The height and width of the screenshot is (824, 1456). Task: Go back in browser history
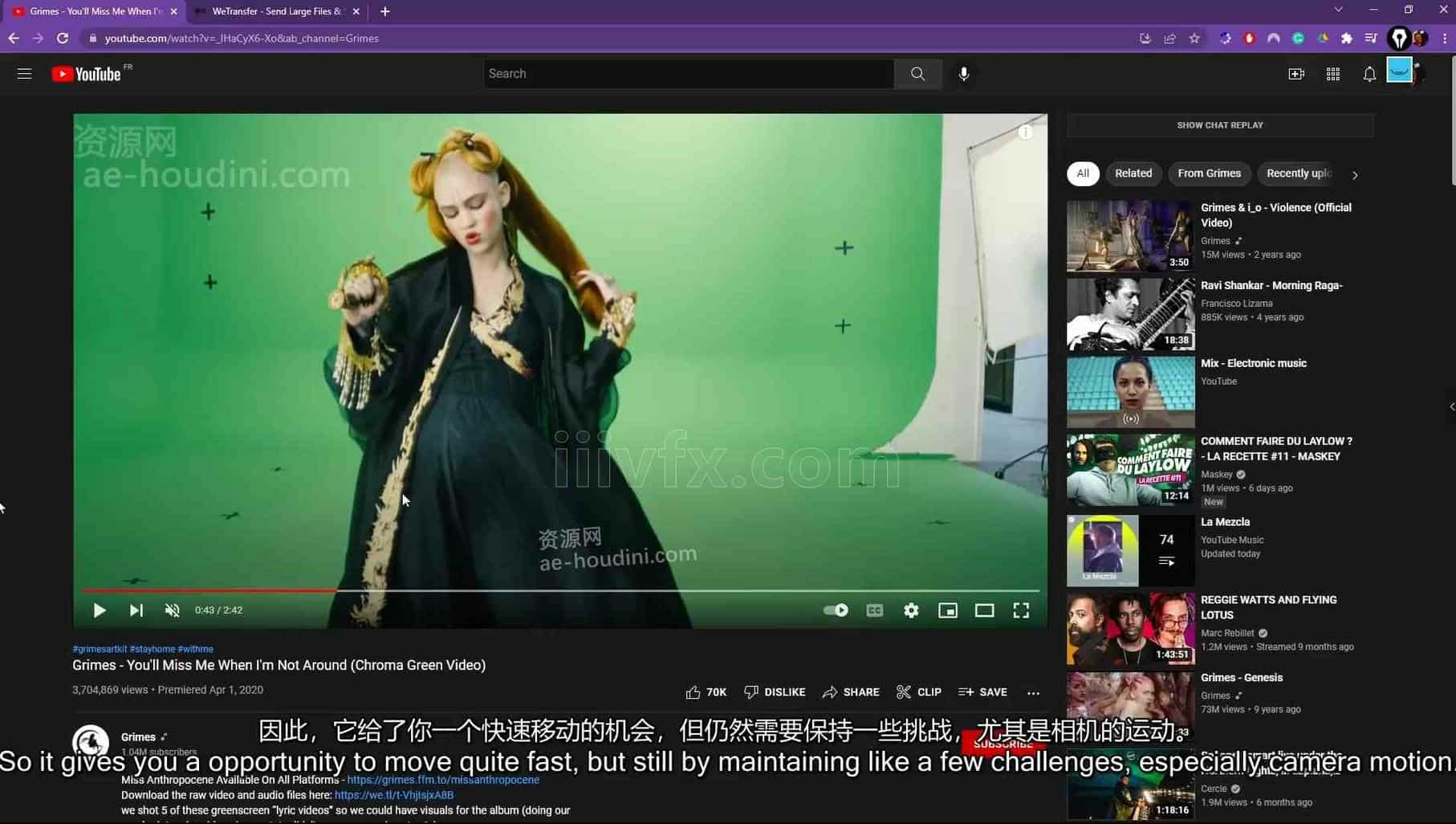click(x=14, y=38)
